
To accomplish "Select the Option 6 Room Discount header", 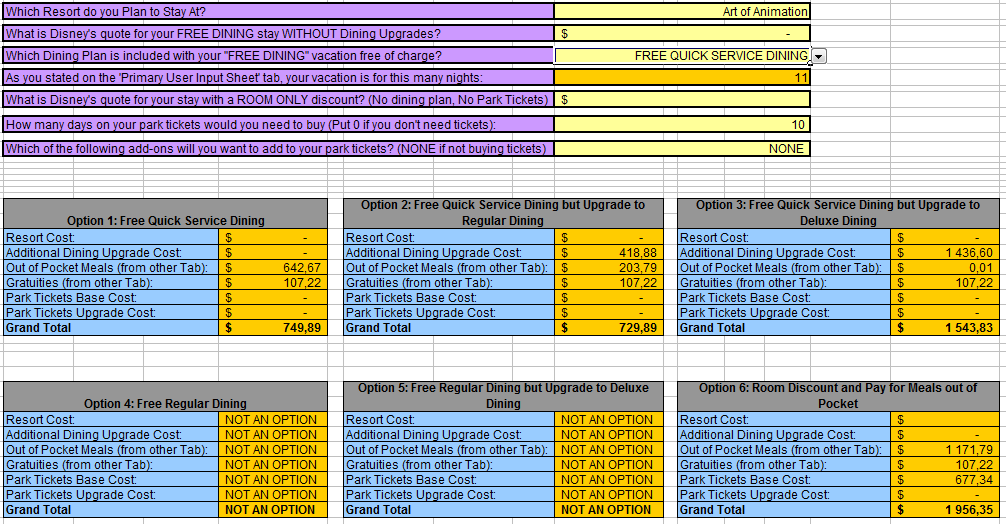I will pyautogui.click(x=838, y=396).
